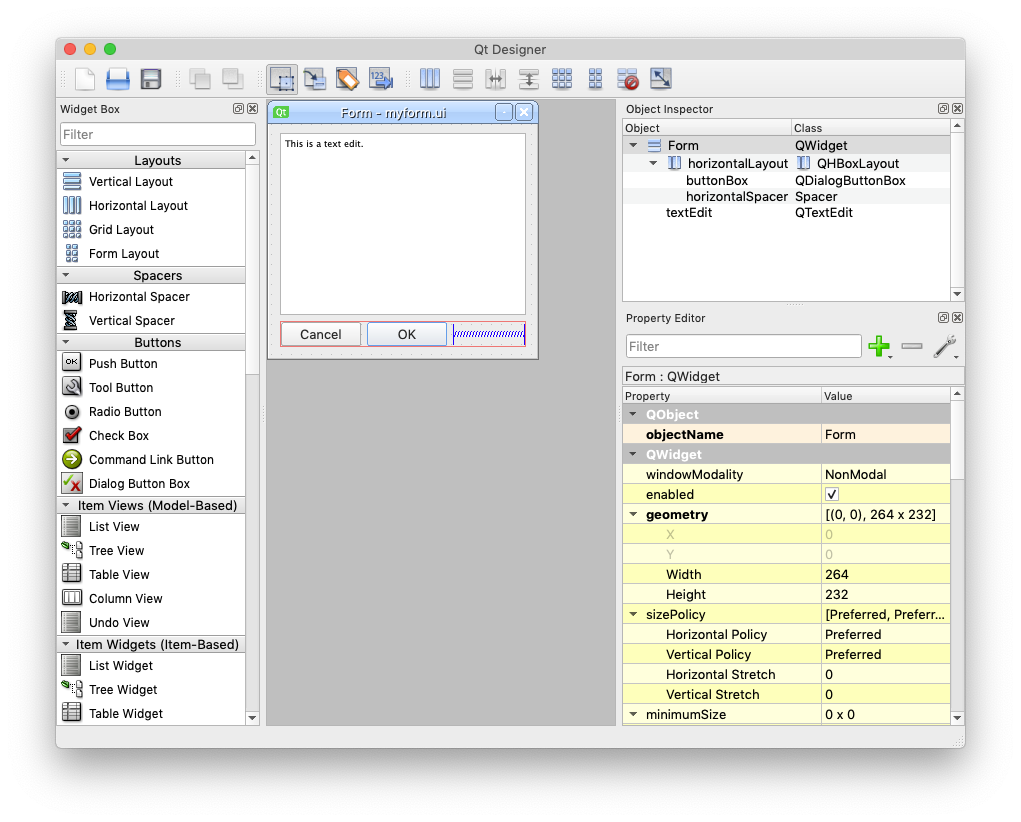This screenshot has height=822, width=1021.
Task: Collapse the sizePolicy property group
Action: tap(633, 615)
